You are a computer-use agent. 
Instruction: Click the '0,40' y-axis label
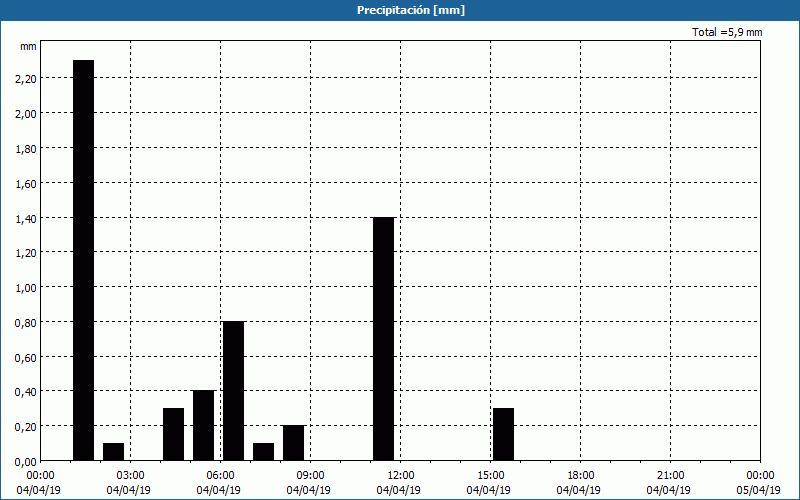click(26, 392)
